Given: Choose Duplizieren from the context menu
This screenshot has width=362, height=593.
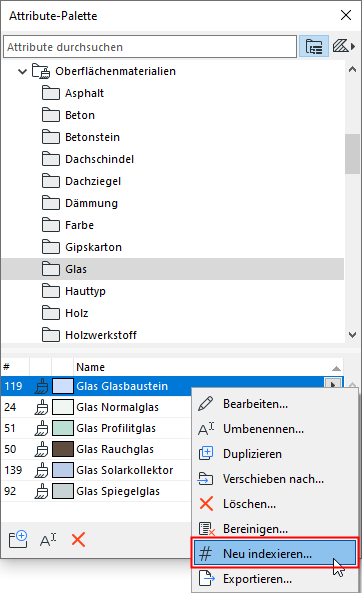Looking at the screenshot, I should pos(275,454).
